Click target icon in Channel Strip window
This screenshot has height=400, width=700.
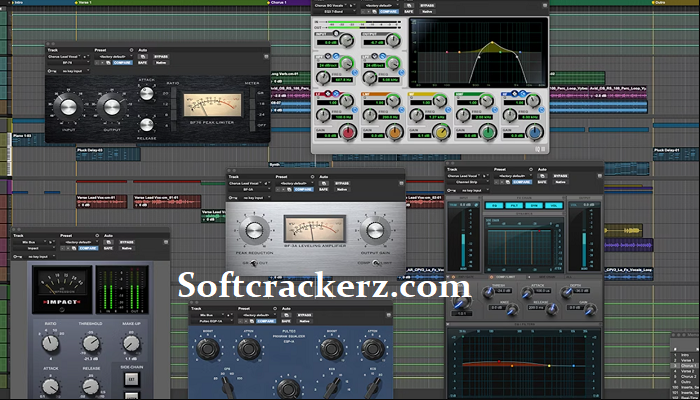tap(600, 176)
